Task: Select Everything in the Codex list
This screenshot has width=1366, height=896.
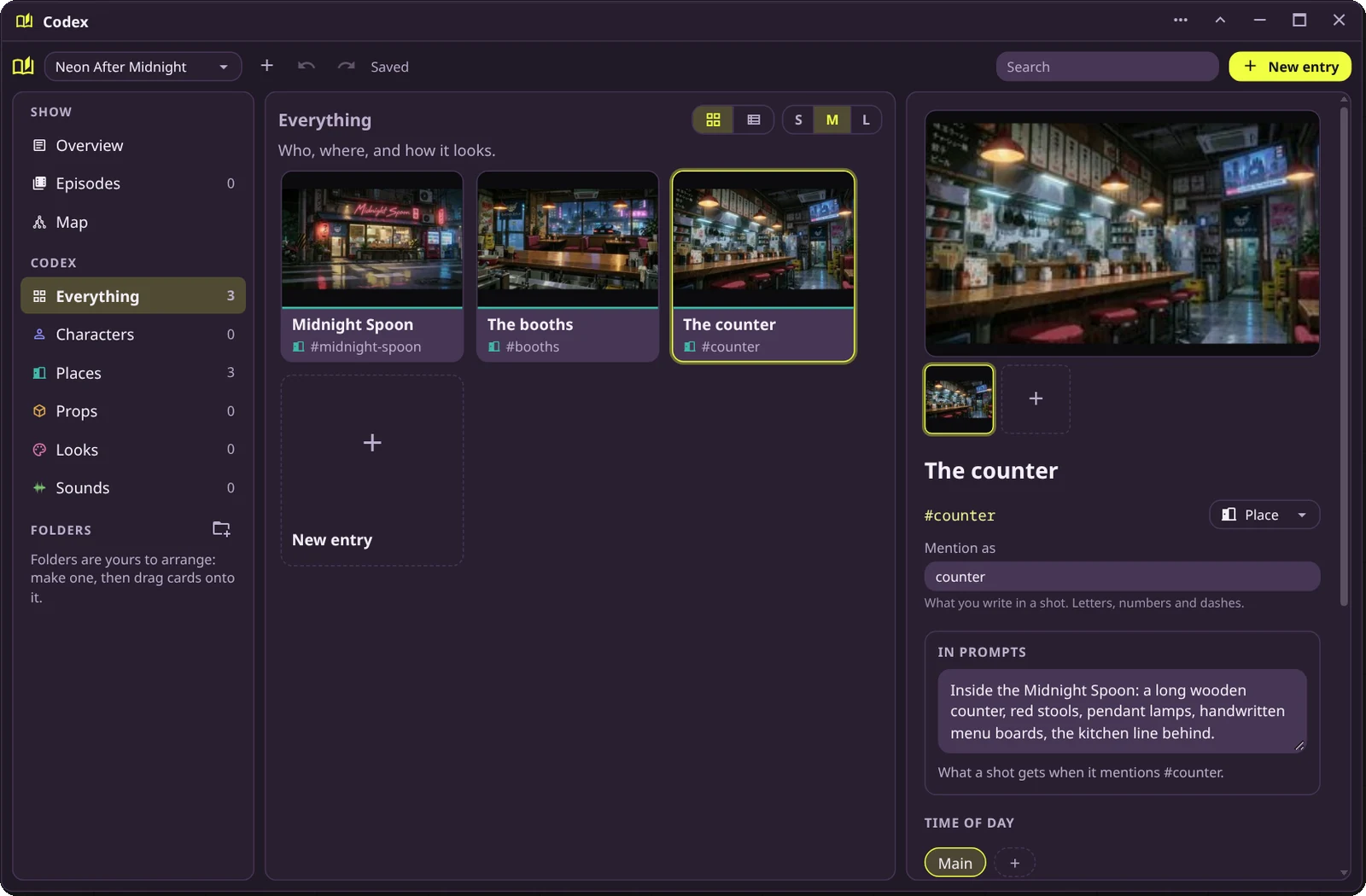Action: click(133, 295)
